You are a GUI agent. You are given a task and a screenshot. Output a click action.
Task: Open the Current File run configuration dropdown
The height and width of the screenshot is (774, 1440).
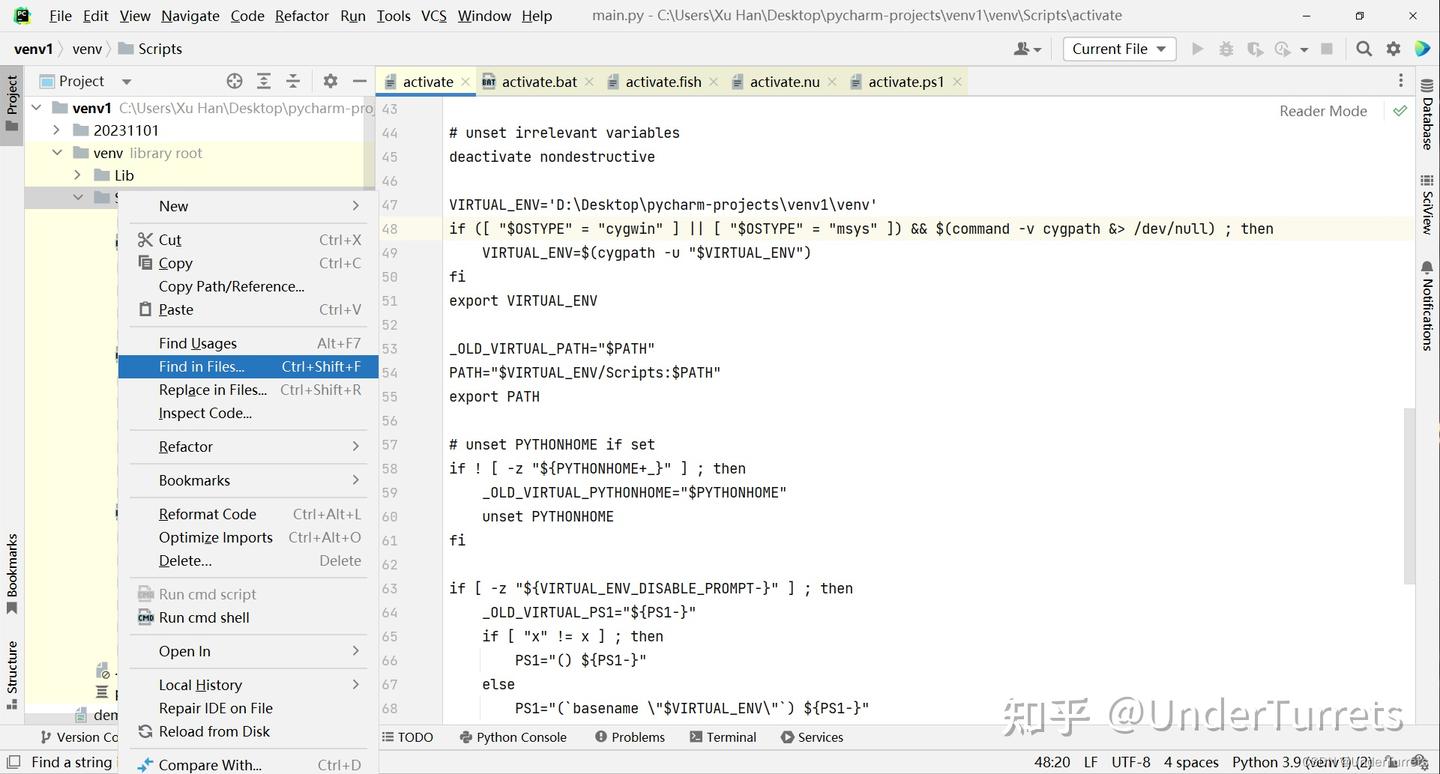pyautogui.click(x=1118, y=48)
